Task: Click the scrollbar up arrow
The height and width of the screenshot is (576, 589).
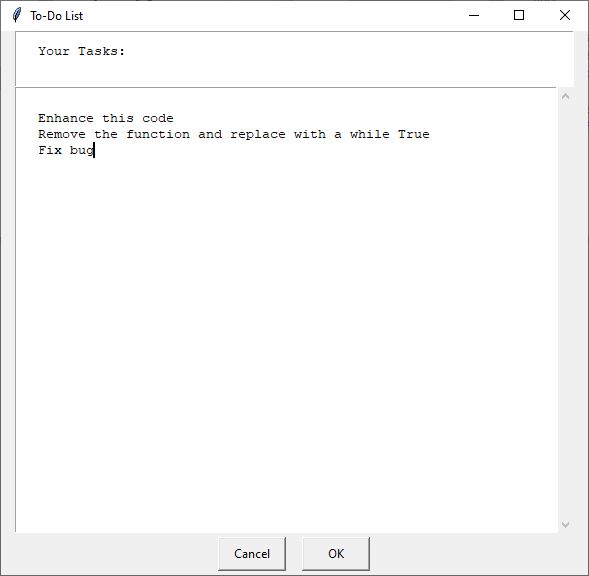Action: coord(565,97)
